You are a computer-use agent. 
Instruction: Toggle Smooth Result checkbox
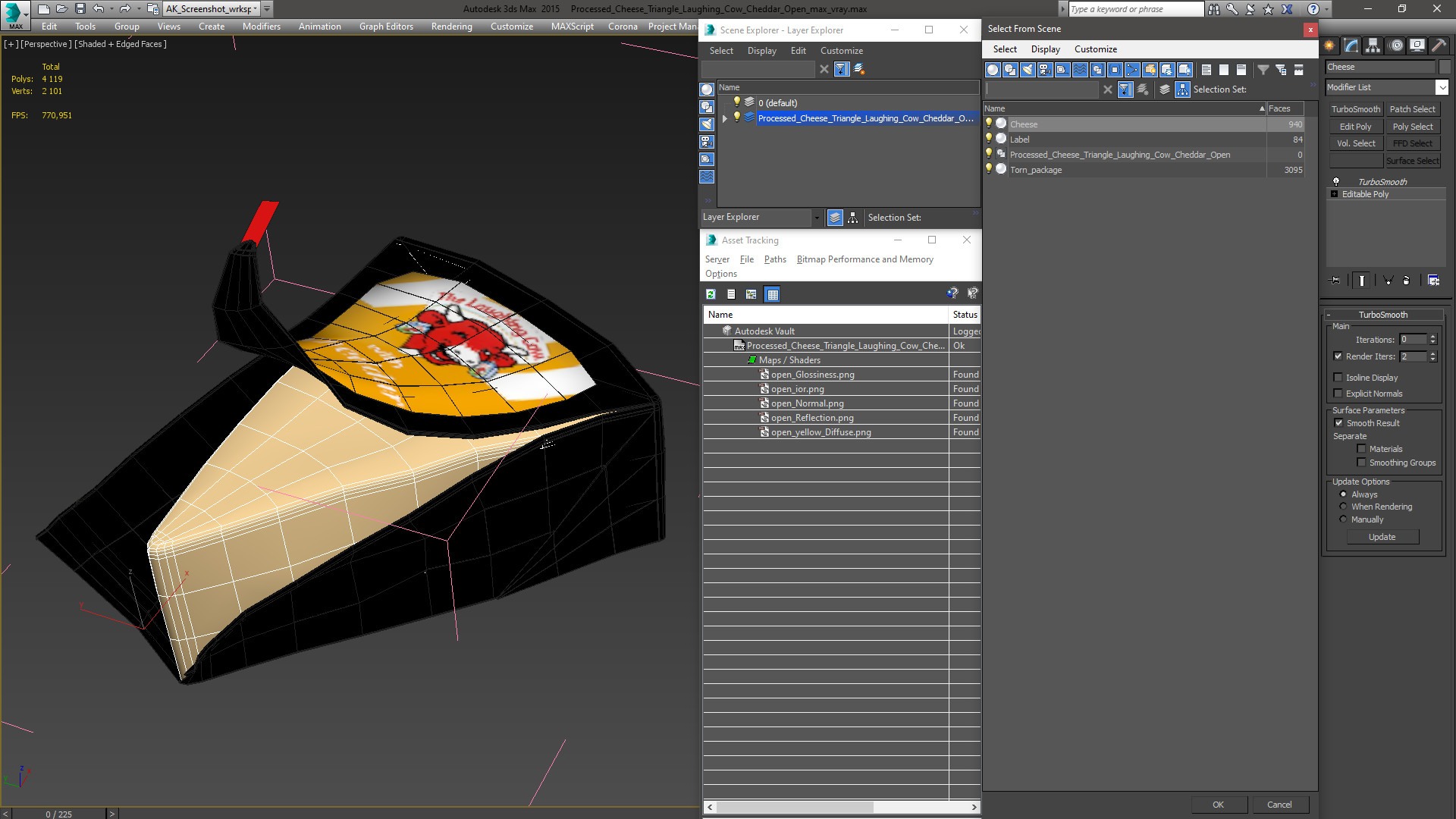coord(1338,423)
